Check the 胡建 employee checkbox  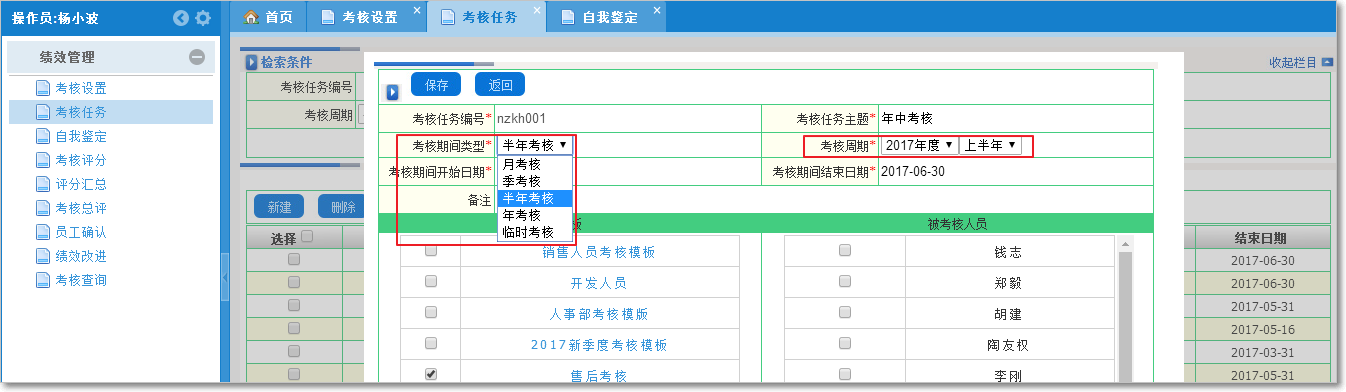(x=845, y=313)
